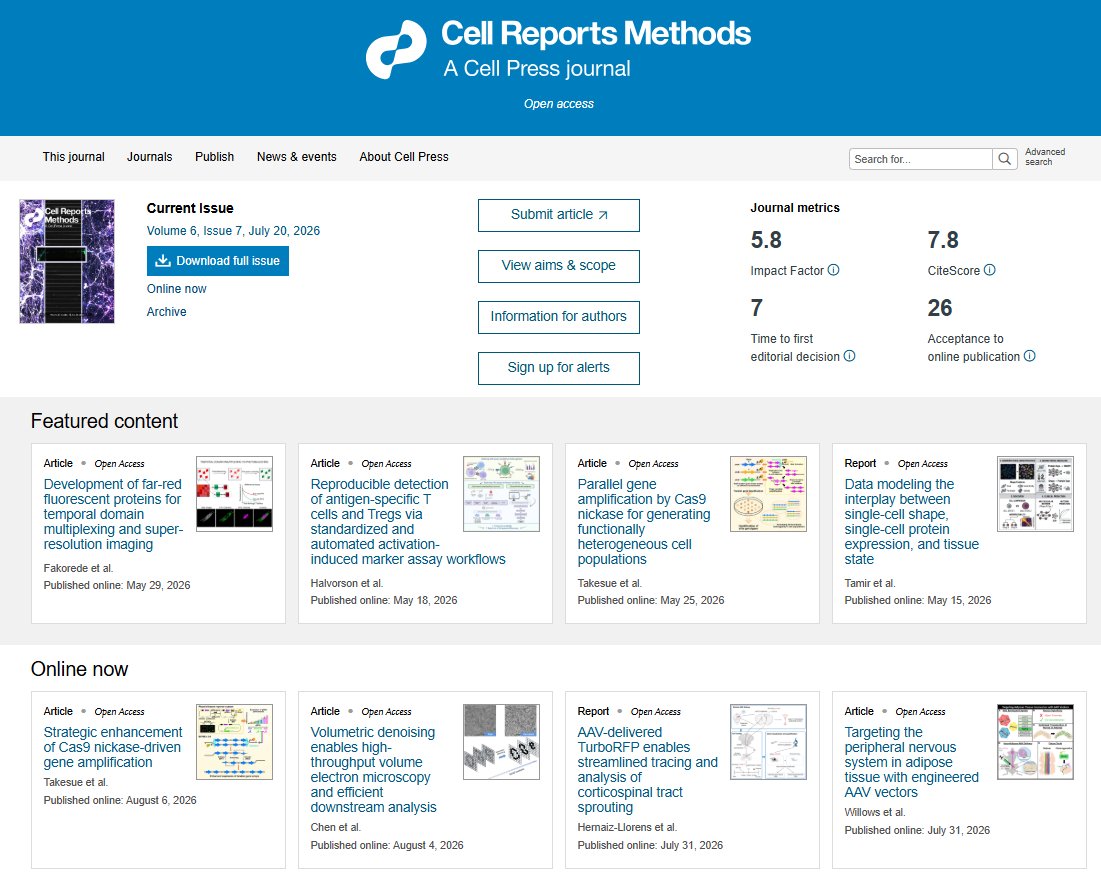Open Parallel gene amplification article
The width and height of the screenshot is (1101, 874).
tap(644, 522)
